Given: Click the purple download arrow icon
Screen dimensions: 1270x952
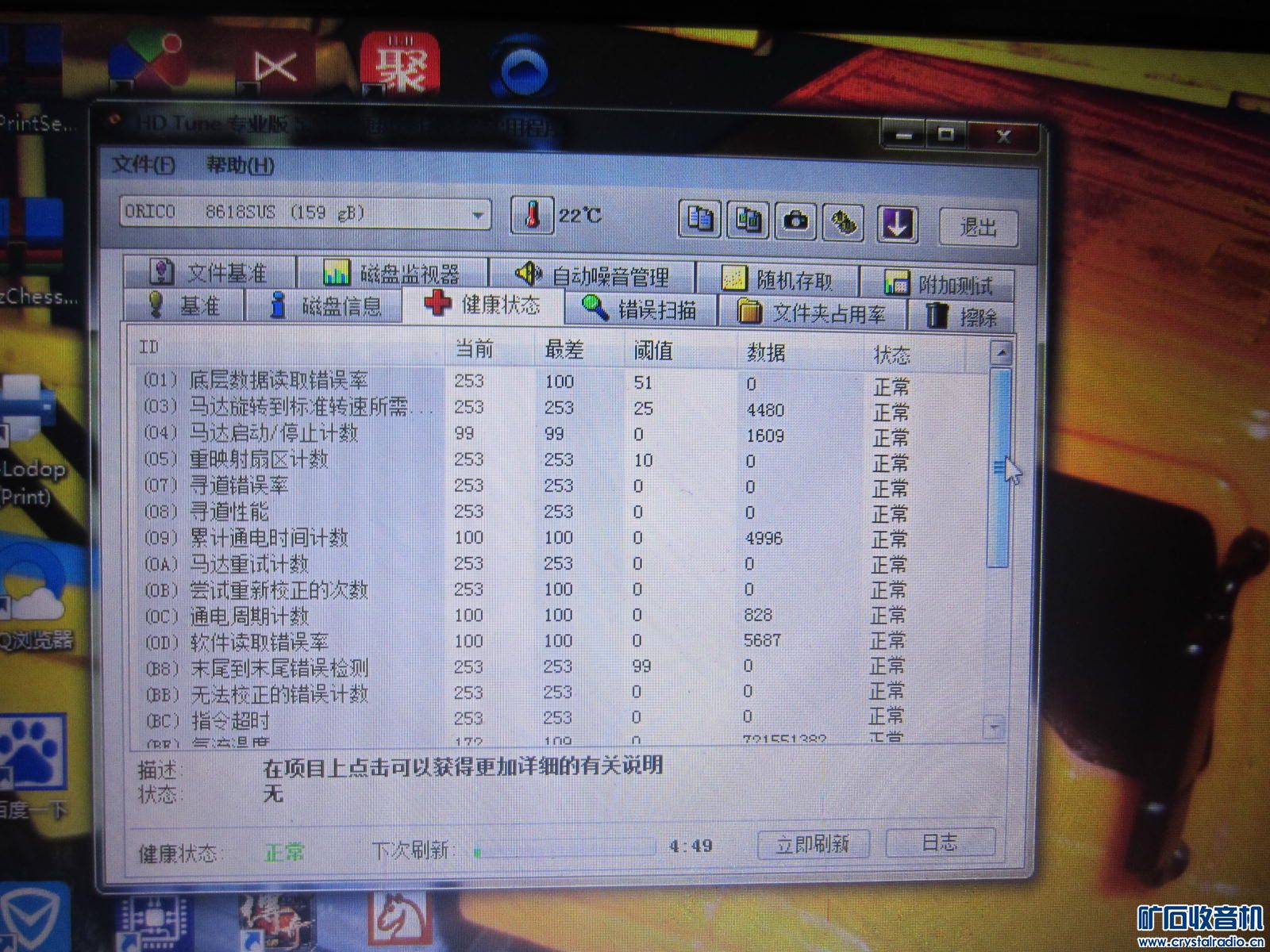Looking at the screenshot, I should pyautogui.click(x=897, y=224).
